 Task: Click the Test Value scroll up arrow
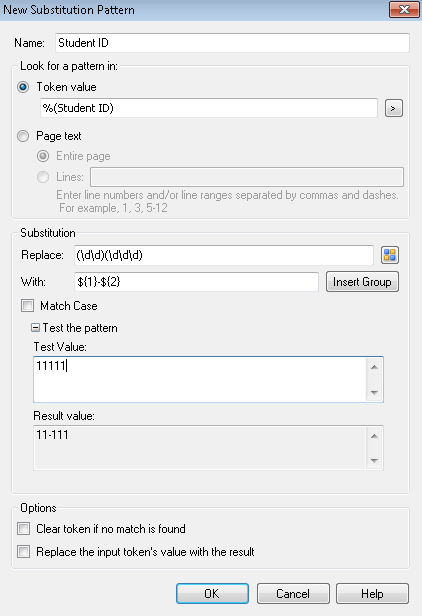374,367
